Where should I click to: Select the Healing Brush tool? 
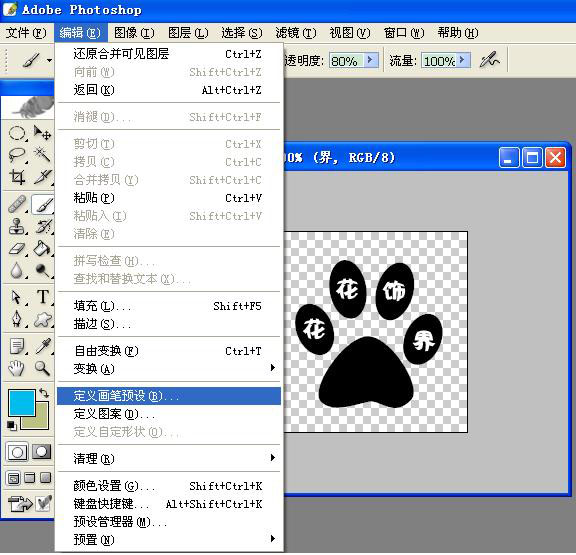tap(17, 204)
